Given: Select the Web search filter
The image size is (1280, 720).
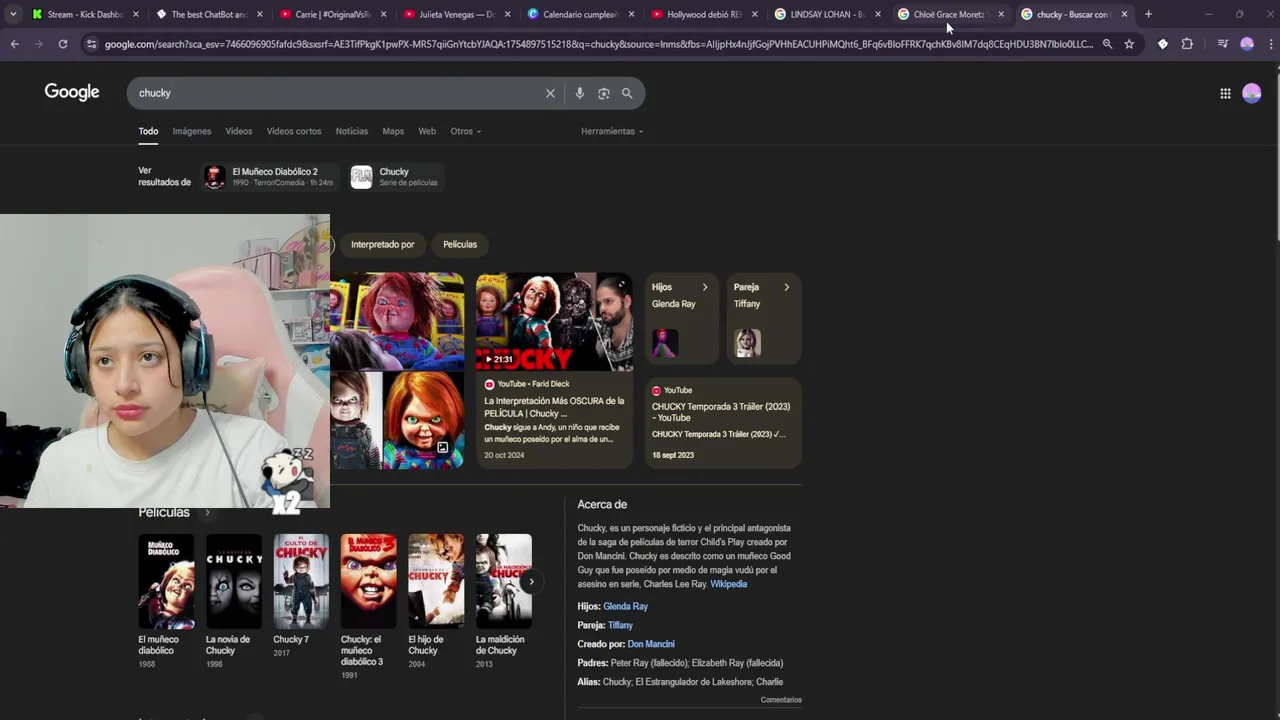Looking at the screenshot, I should pyautogui.click(x=427, y=131).
